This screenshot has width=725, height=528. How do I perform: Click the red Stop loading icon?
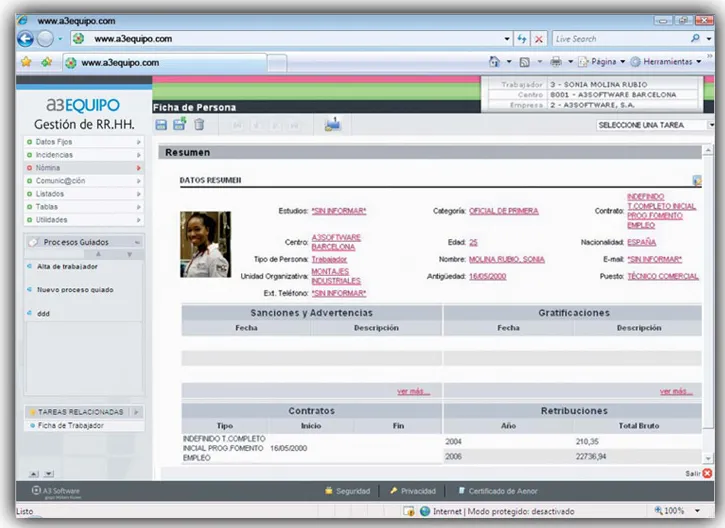click(539, 39)
